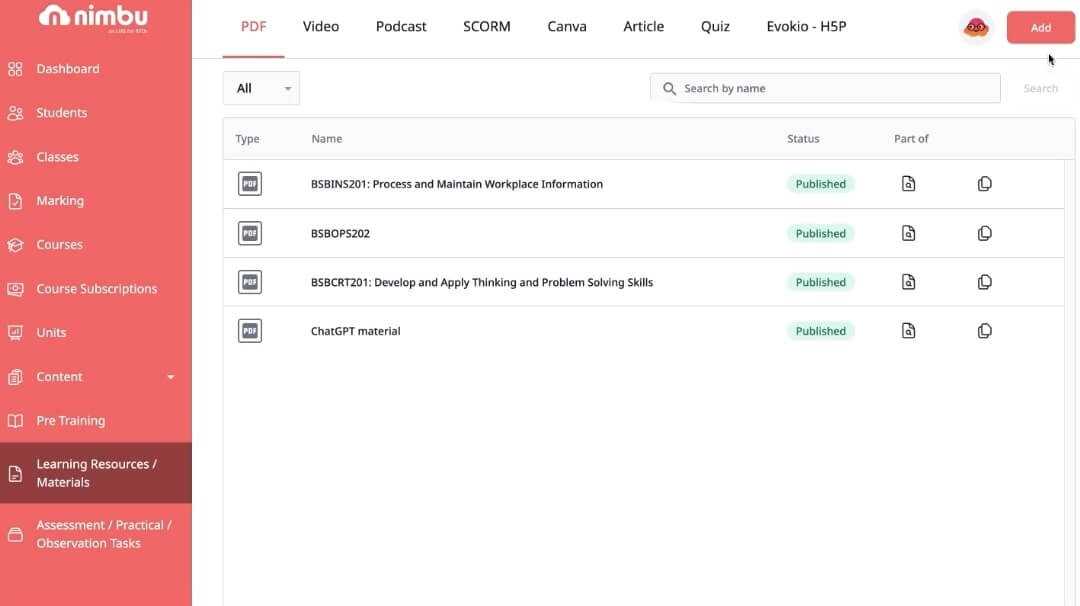
Task: Switch to the Video tab
Action: [320, 26]
